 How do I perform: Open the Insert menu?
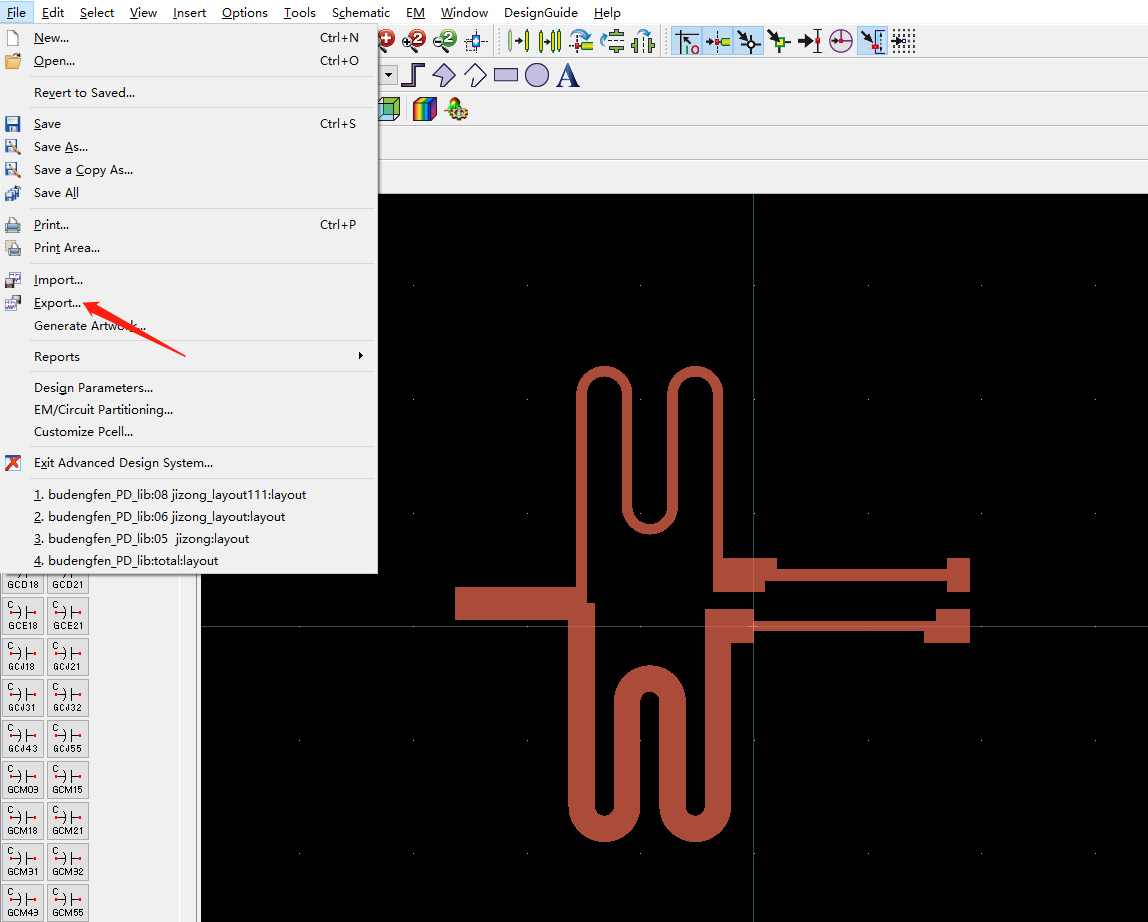pos(189,12)
